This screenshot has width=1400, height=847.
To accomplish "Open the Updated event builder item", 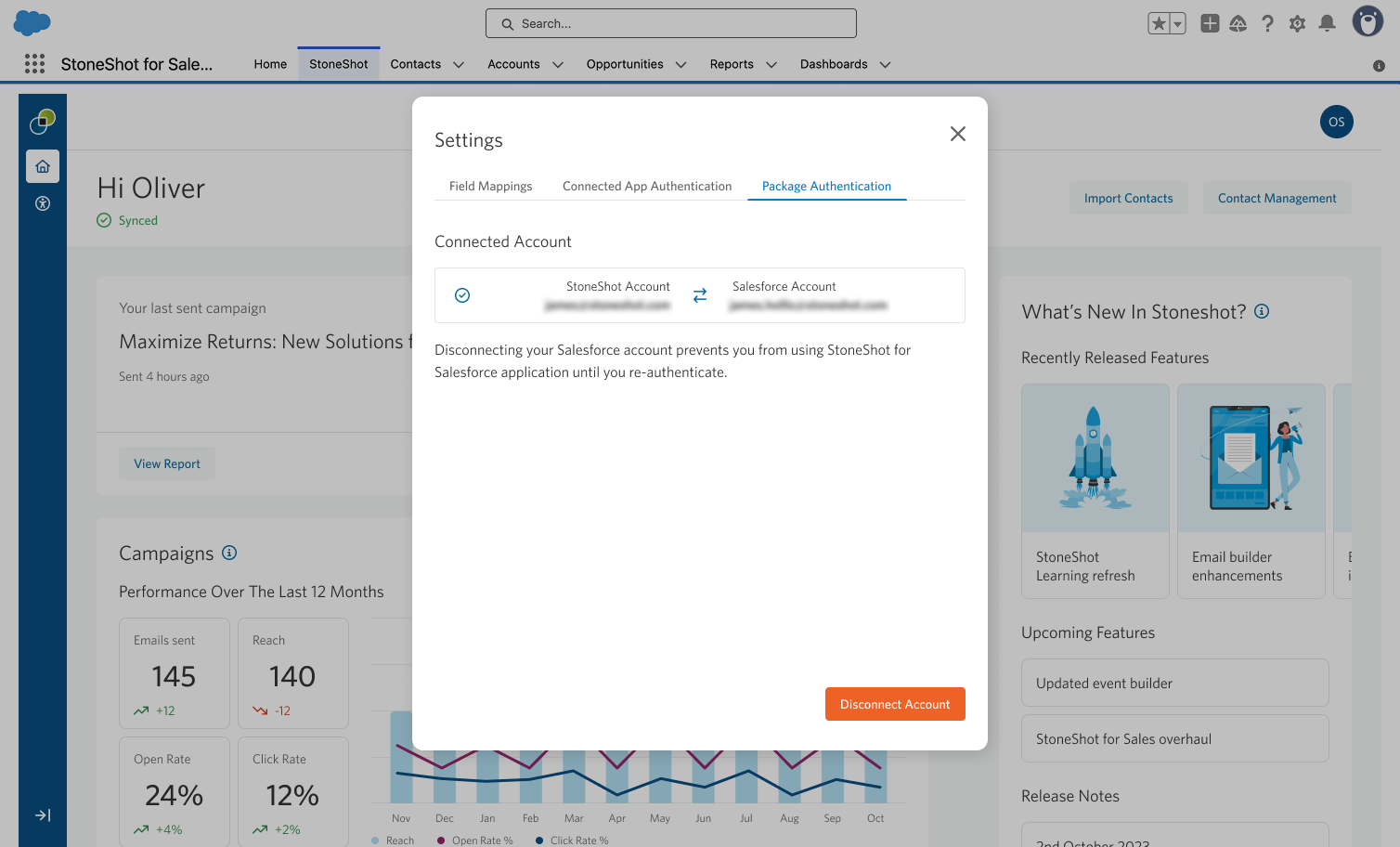I will [x=1175, y=683].
